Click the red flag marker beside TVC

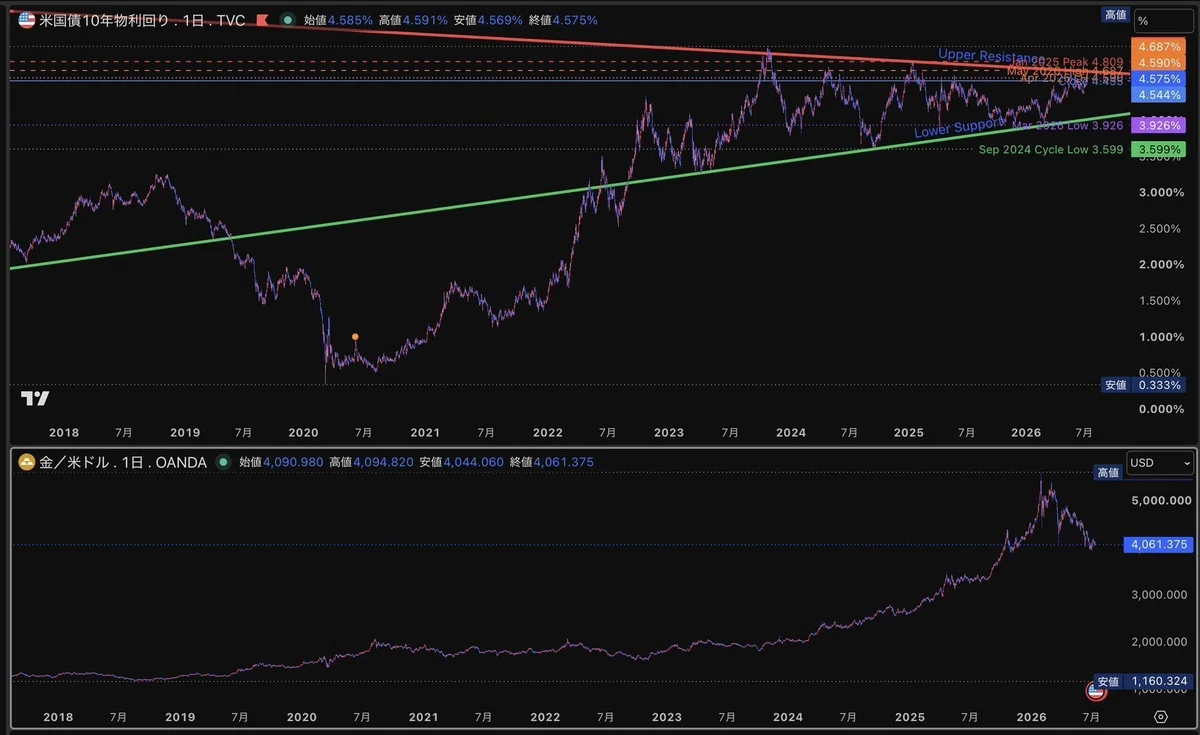(262, 19)
